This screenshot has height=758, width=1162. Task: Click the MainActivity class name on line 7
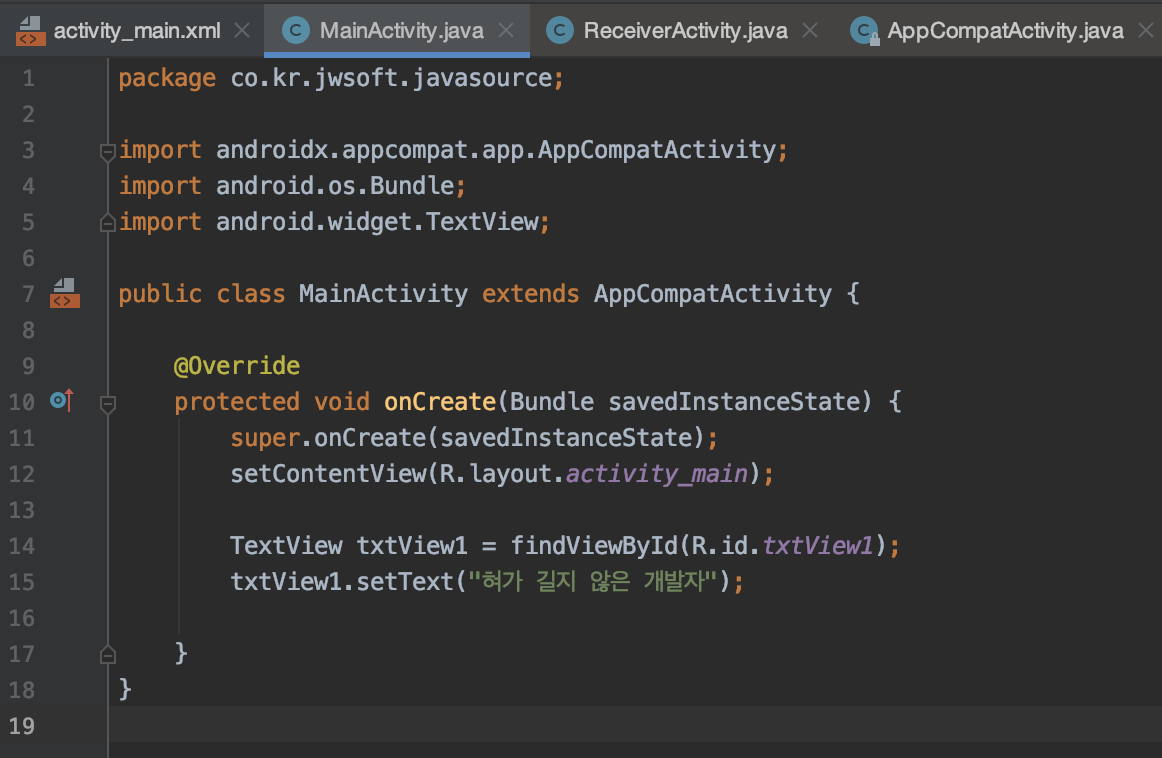pyautogui.click(x=383, y=293)
